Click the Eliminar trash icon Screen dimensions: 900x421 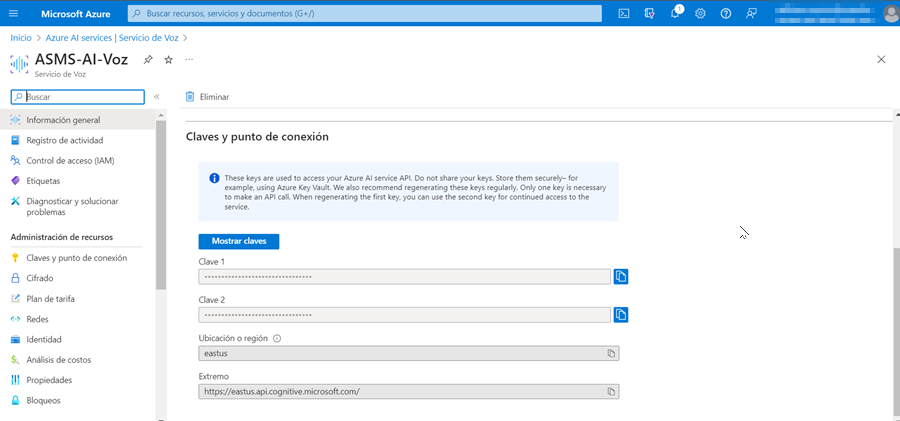[x=190, y=97]
